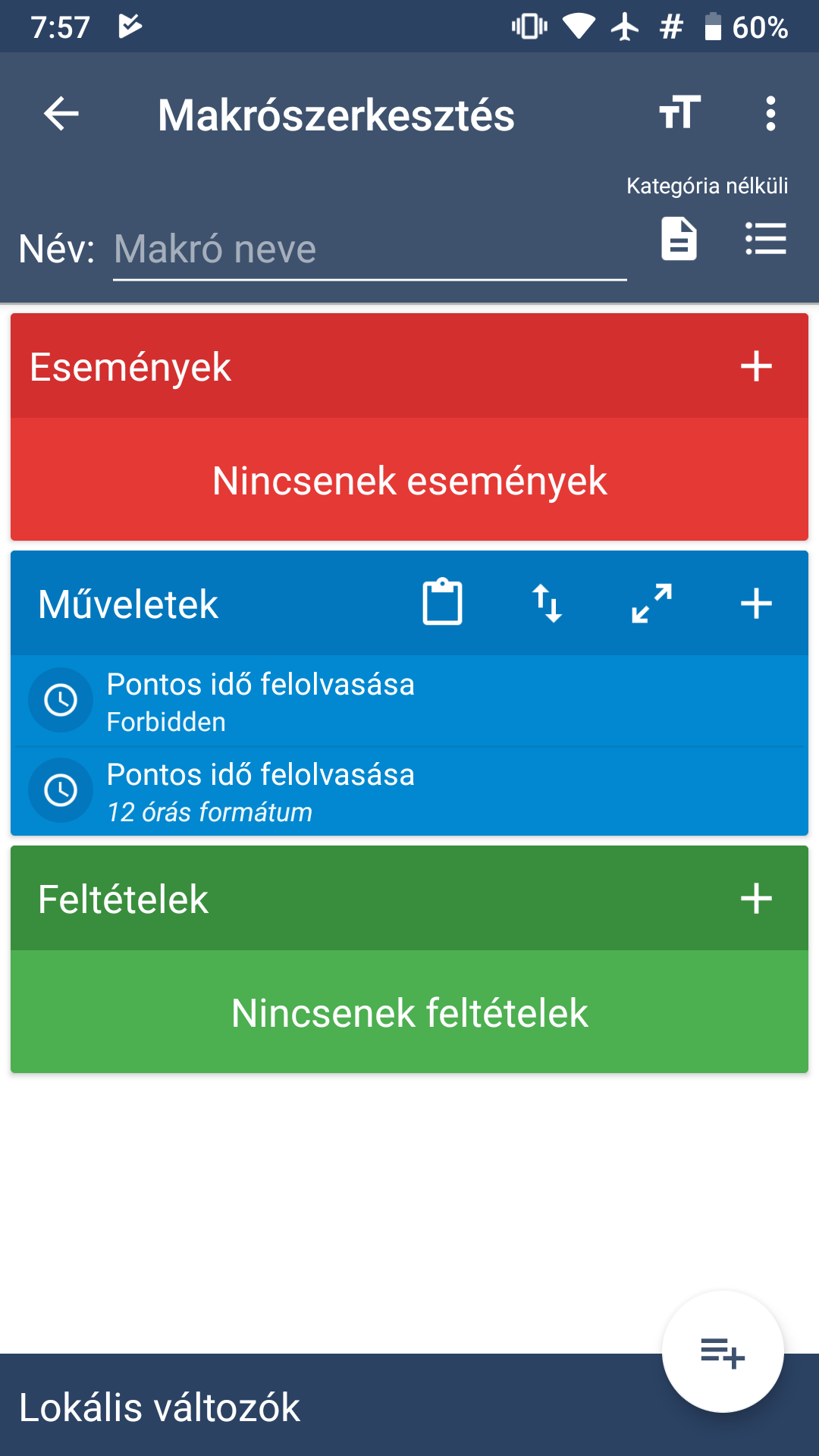This screenshot has width=819, height=1456.
Task: Tap the Kategória nélküli category label
Action: coord(707,186)
